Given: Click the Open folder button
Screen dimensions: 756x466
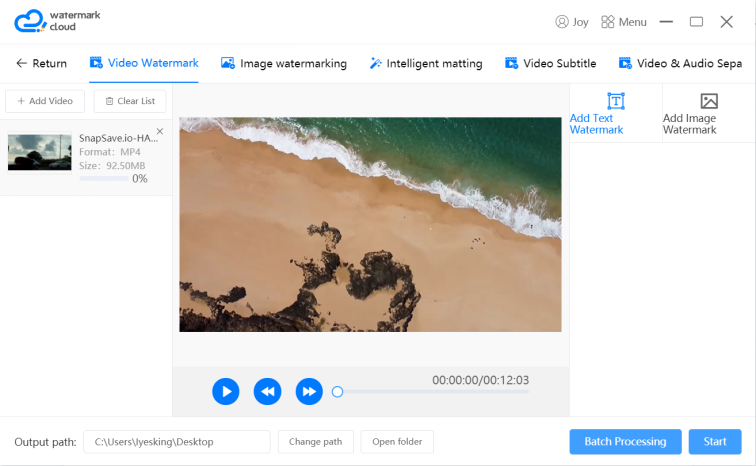Looking at the screenshot, I should click(397, 442).
